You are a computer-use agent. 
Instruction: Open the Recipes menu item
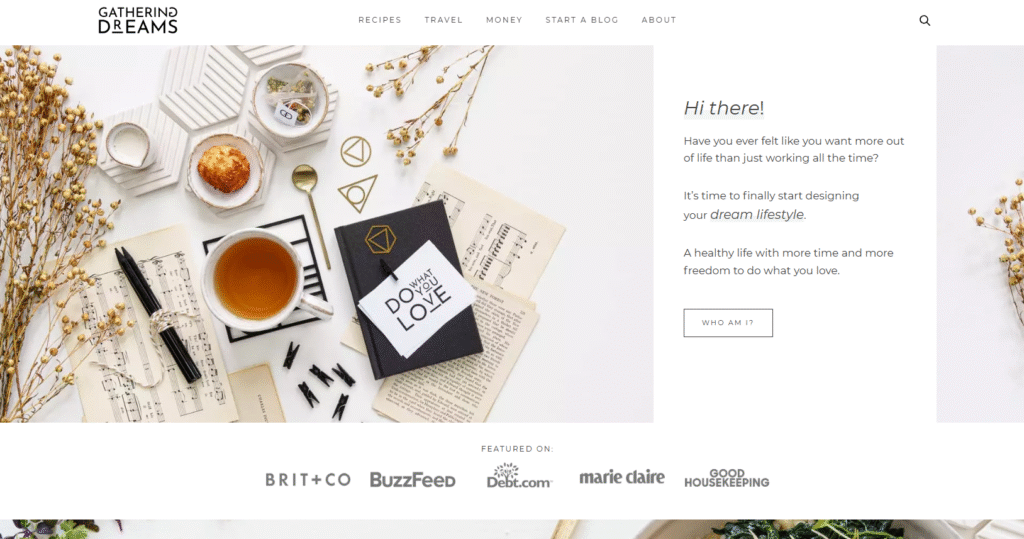[x=379, y=20]
